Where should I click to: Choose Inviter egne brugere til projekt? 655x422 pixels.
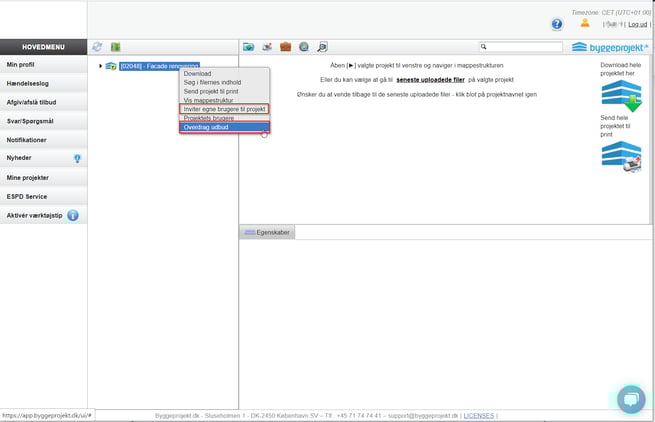click(223, 109)
